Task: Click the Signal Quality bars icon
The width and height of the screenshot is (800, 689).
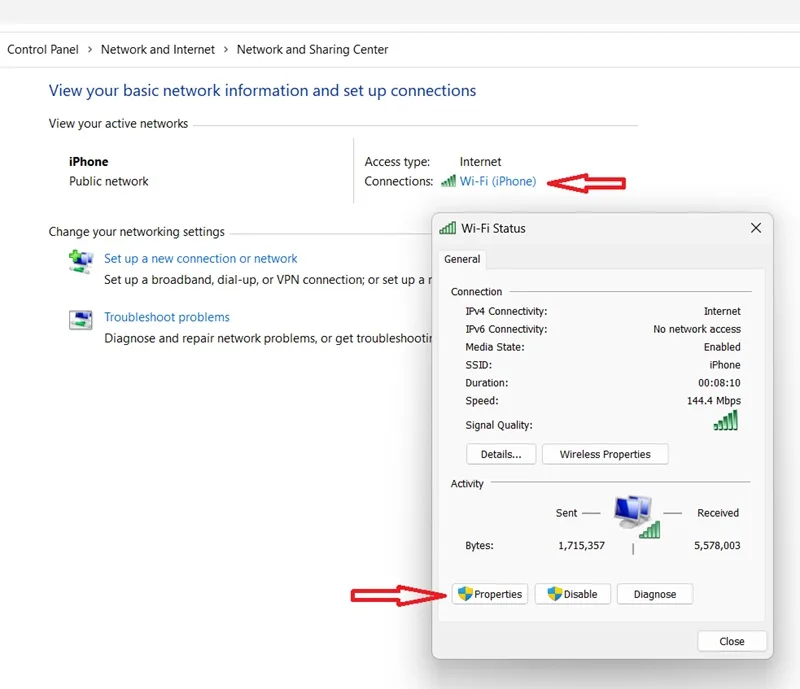Action: coord(726,420)
